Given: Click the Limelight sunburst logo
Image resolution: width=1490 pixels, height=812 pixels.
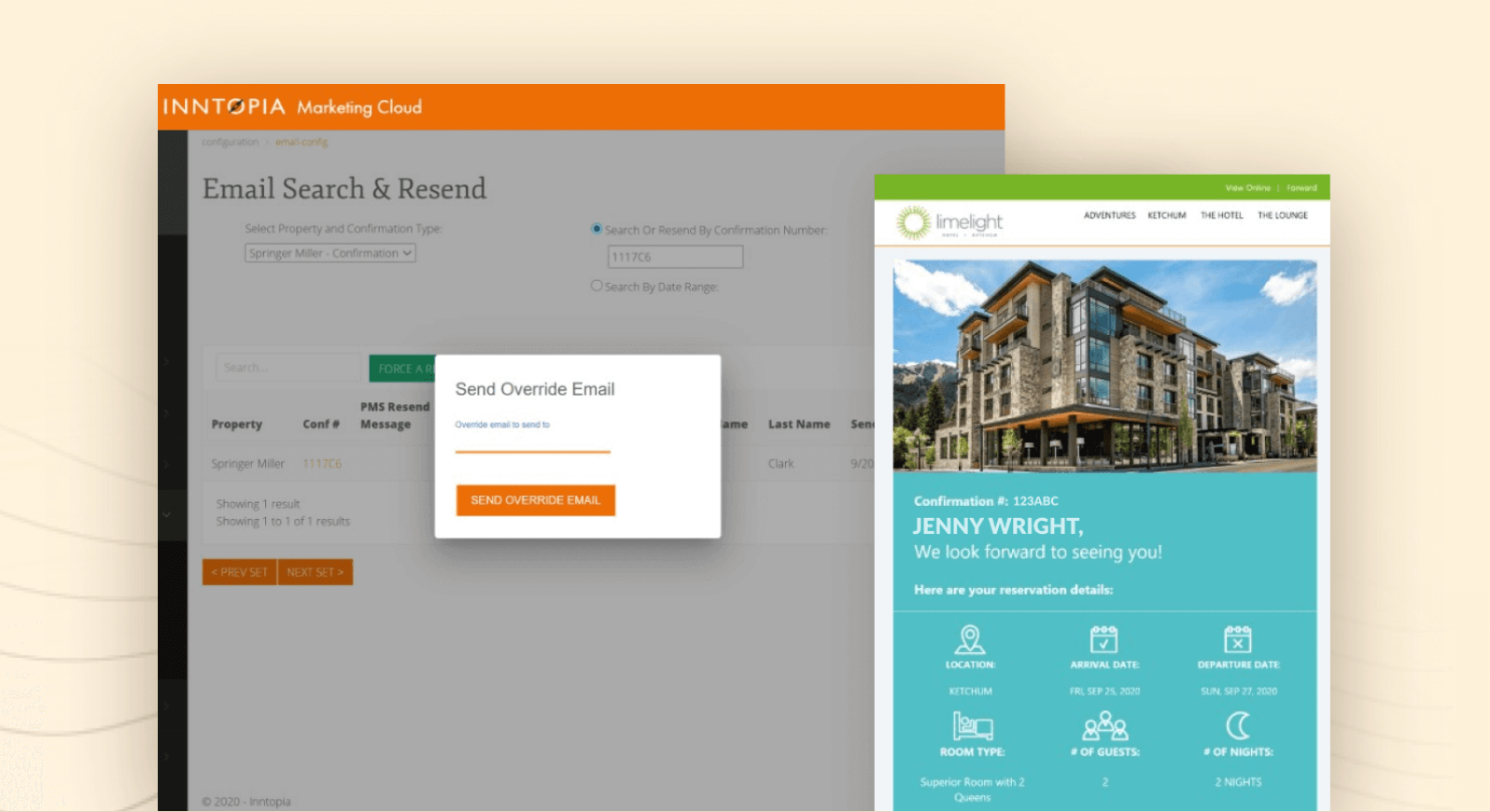Looking at the screenshot, I should (913, 222).
